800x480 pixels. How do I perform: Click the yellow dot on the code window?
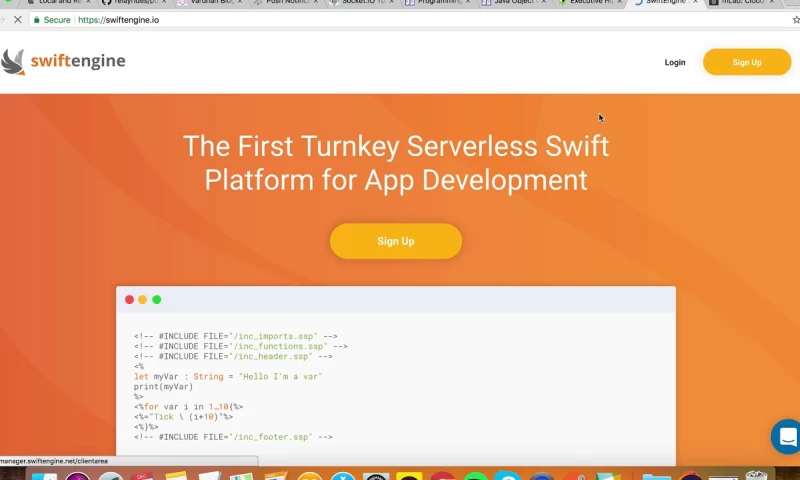tap(143, 300)
